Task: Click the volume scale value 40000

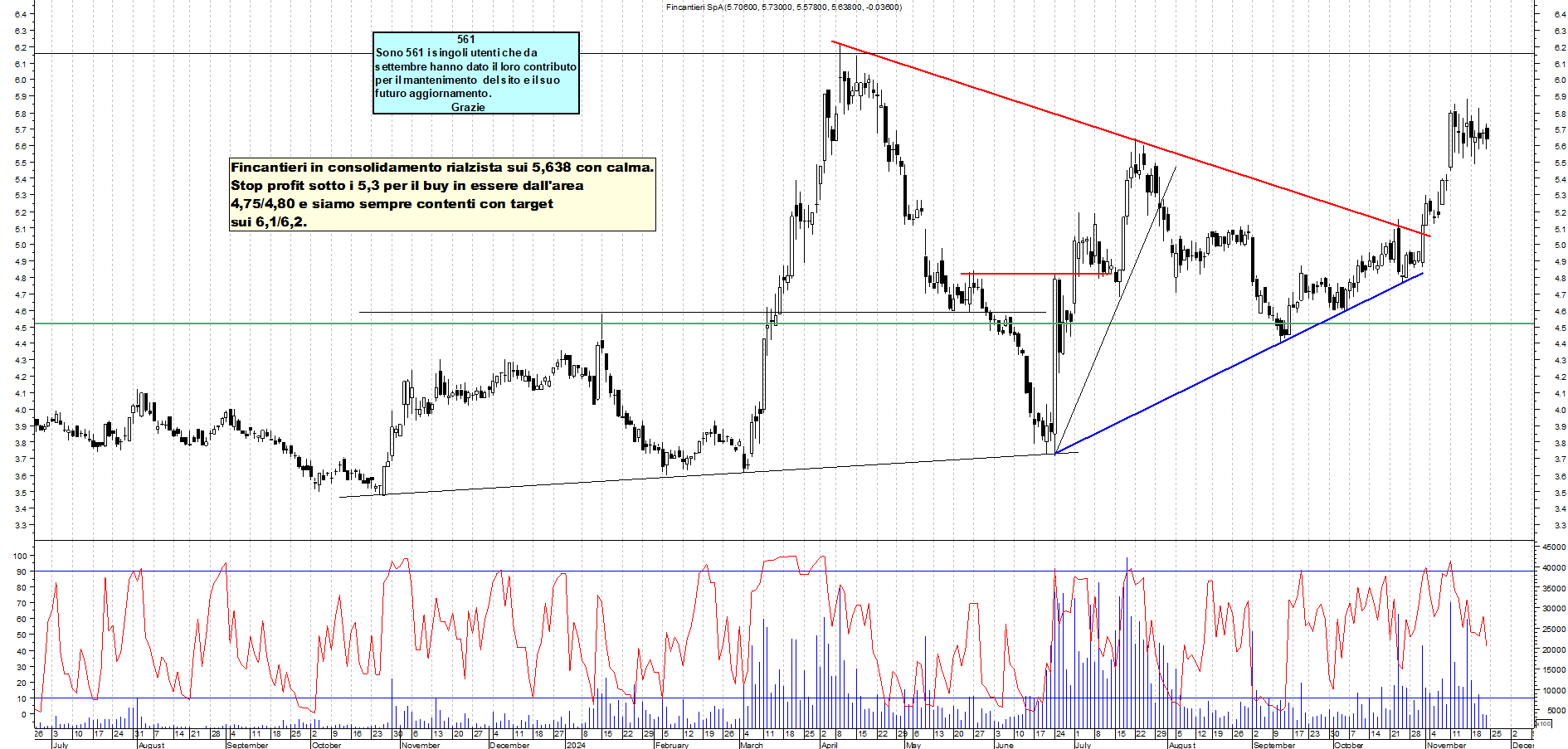Action: pyautogui.click(x=1553, y=568)
